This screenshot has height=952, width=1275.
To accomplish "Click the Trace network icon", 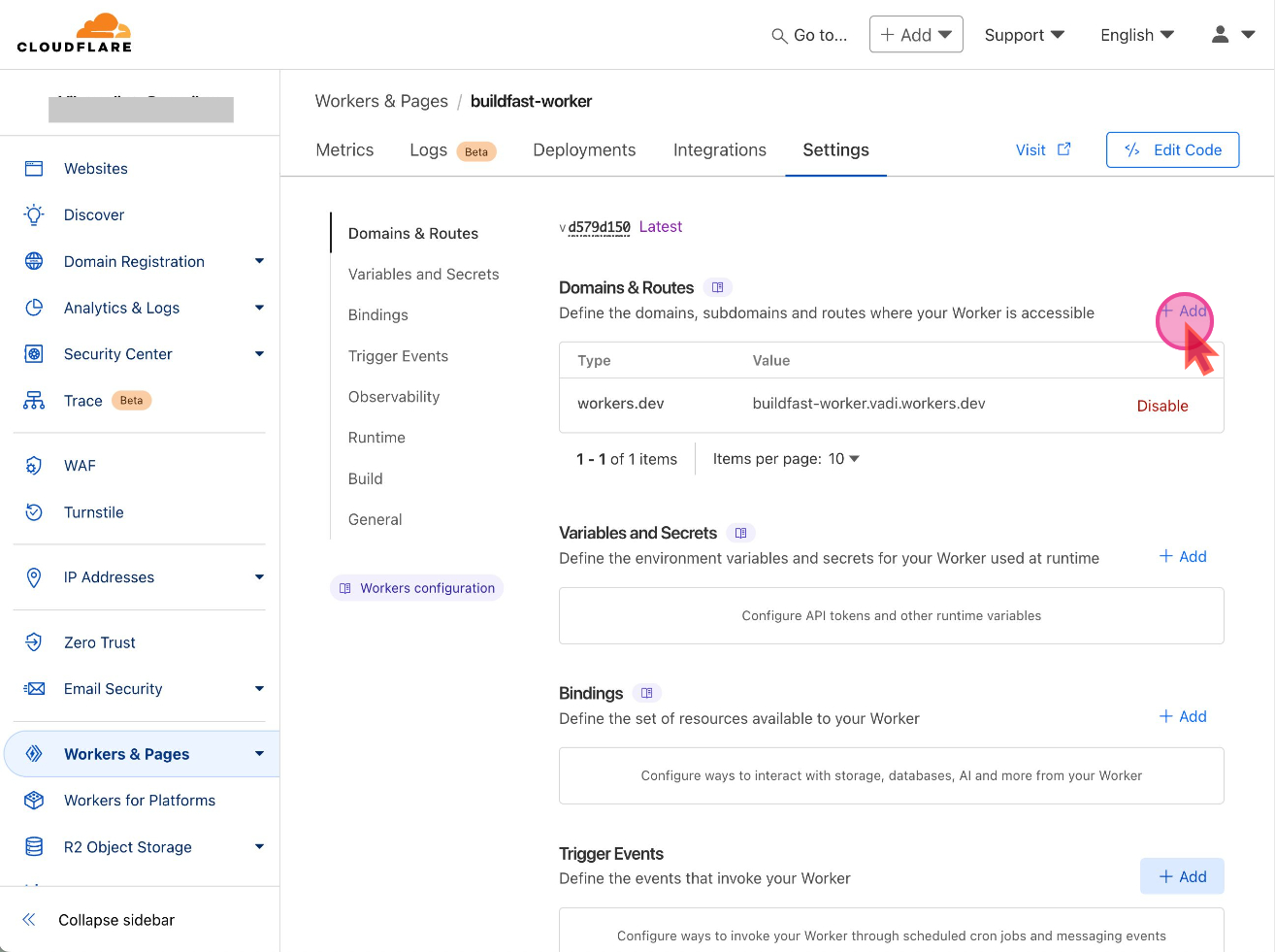I will click(34, 401).
